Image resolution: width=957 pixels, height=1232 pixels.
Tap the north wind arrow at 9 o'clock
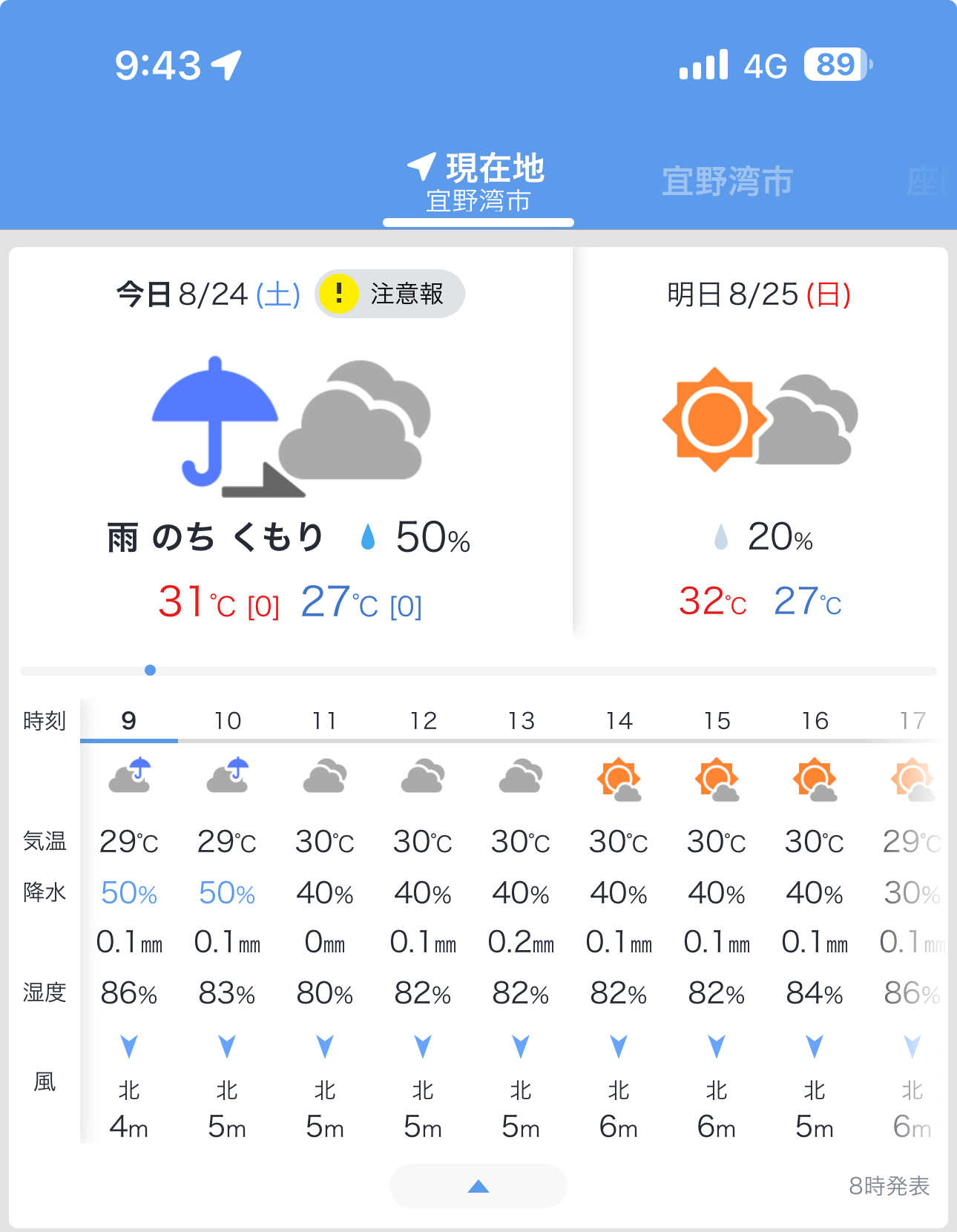129,1047
